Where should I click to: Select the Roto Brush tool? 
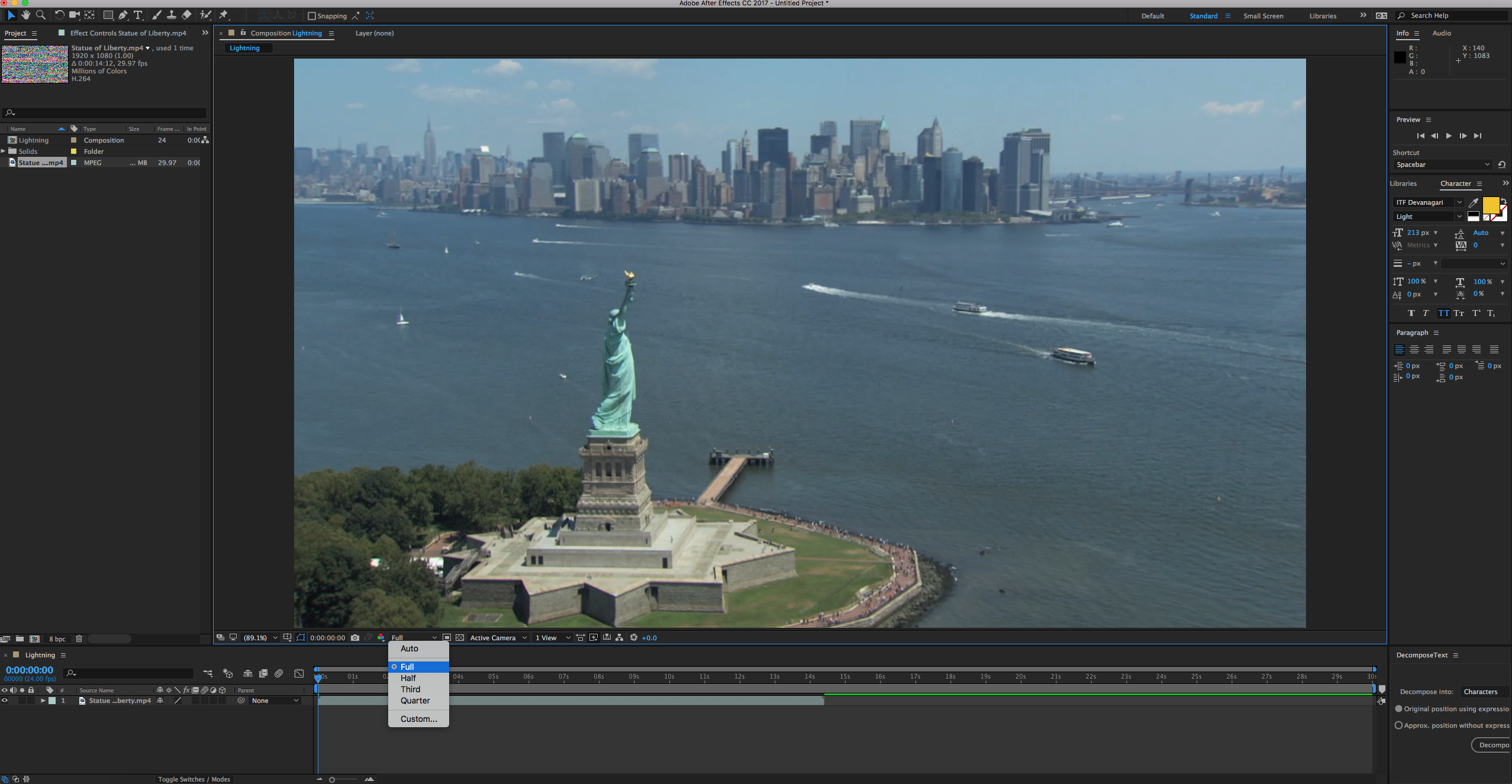pyautogui.click(x=206, y=15)
